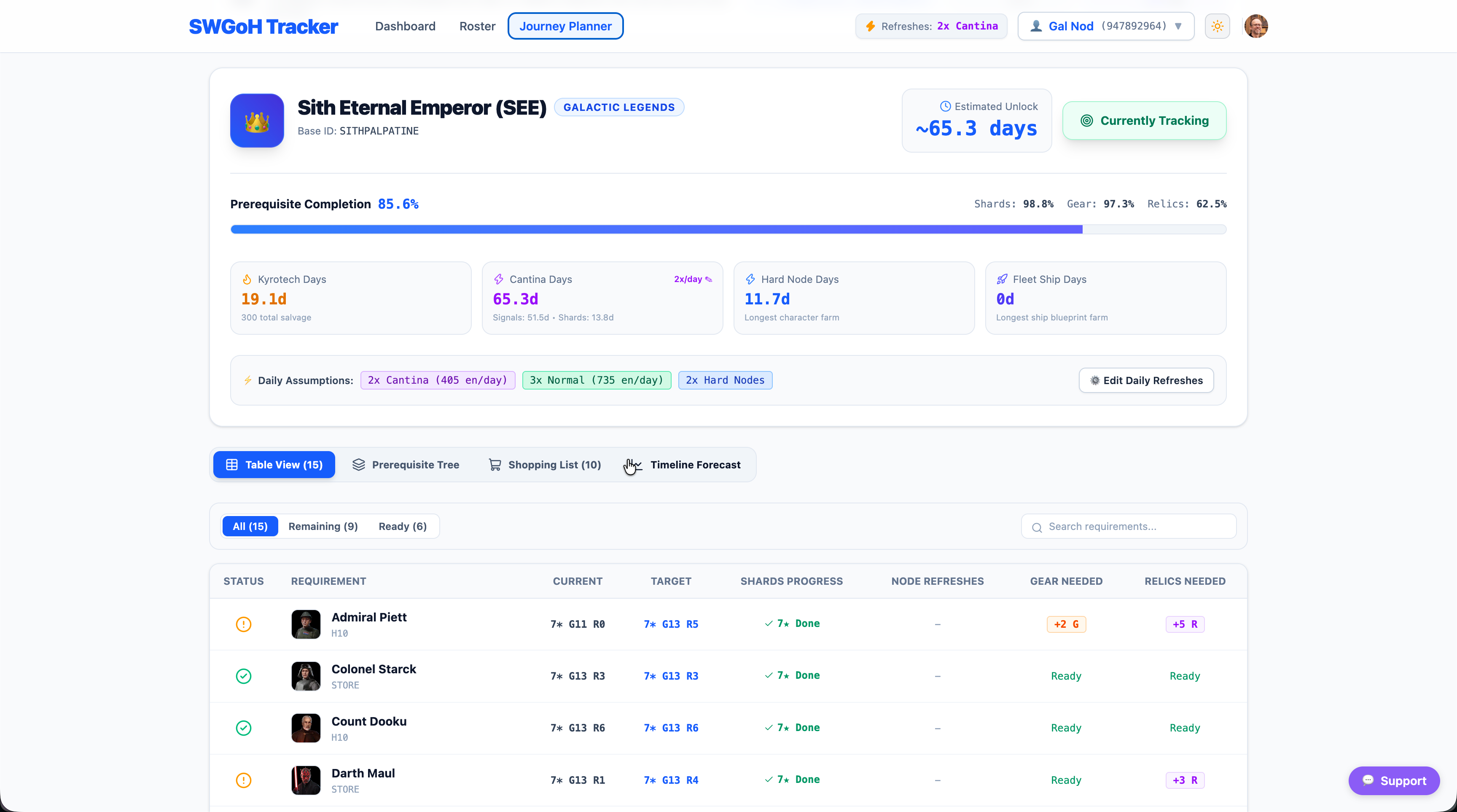Click the Galactic Legends badge
Viewport: 1457px width, 812px height.
pos(619,108)
